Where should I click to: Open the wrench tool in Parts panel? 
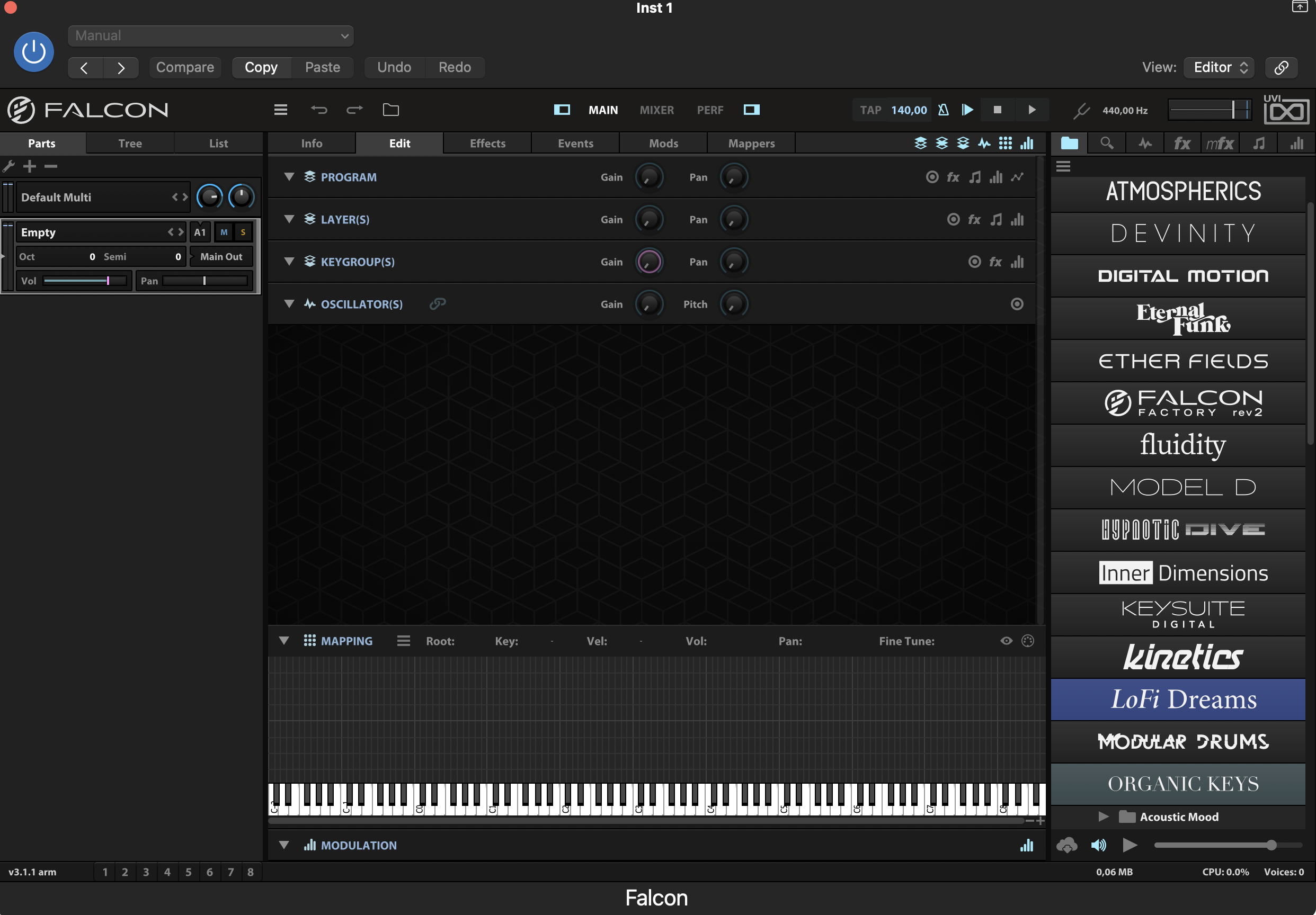(8, 166)
